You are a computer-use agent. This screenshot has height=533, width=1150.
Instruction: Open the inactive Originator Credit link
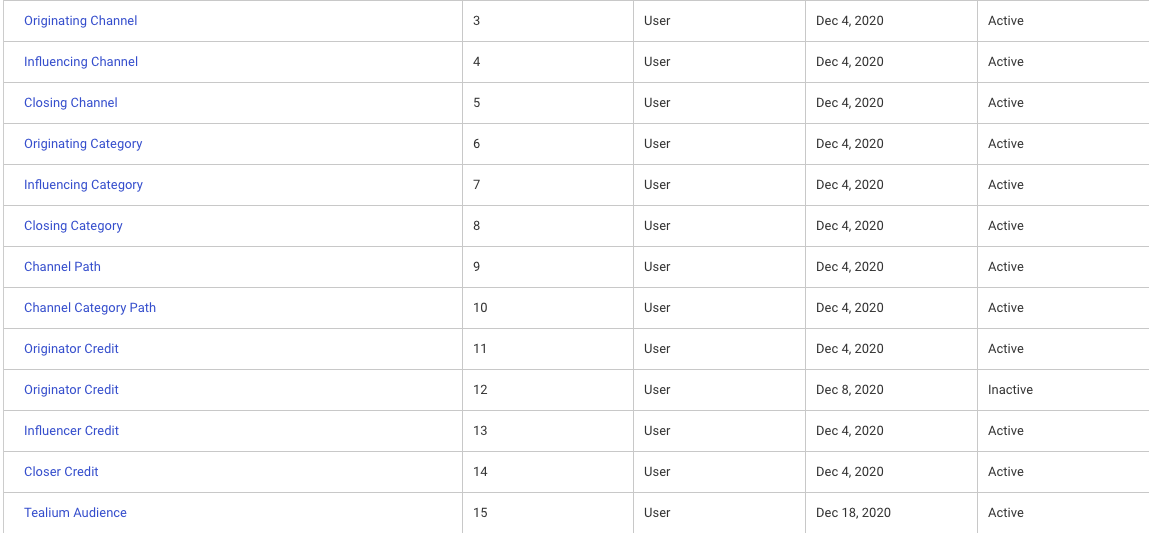point(71,390)
